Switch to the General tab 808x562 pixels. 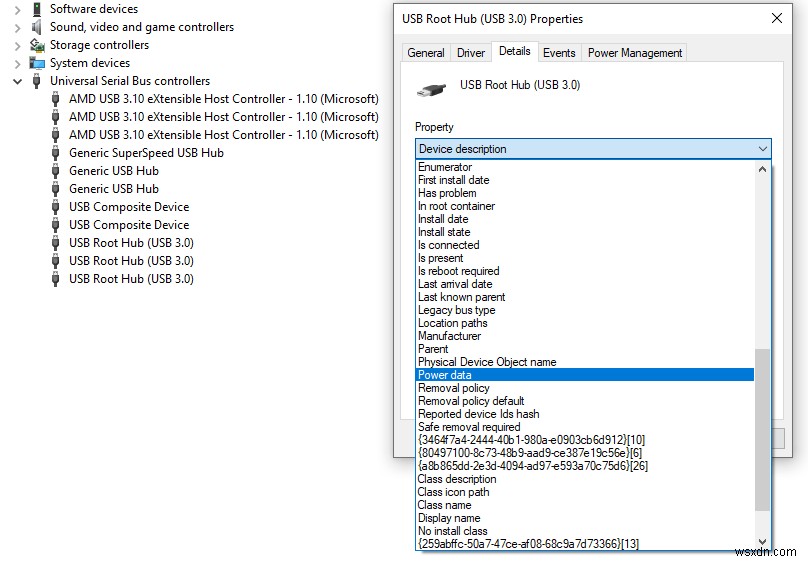426,53
